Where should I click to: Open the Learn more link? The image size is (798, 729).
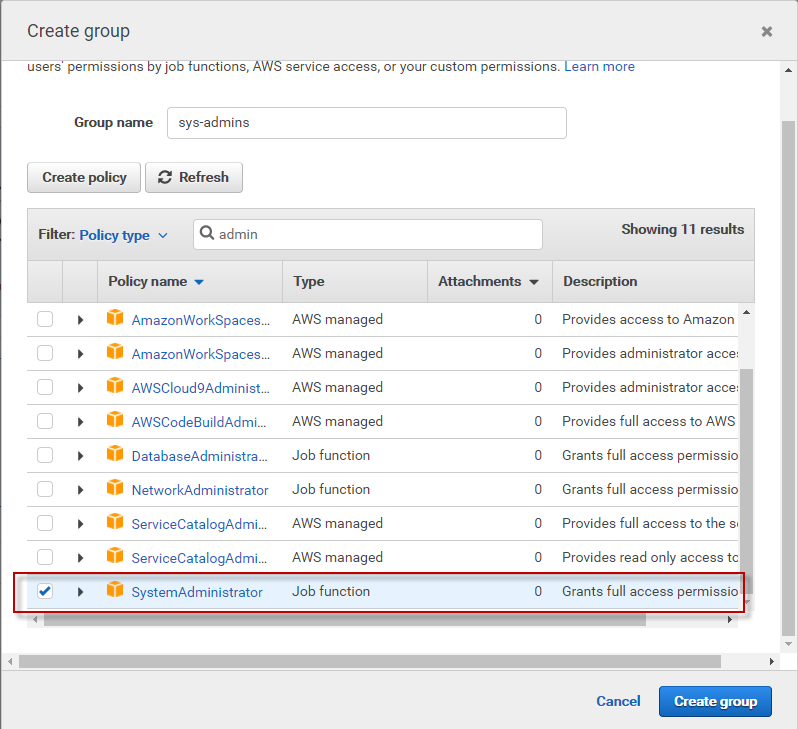click(599, 67)
